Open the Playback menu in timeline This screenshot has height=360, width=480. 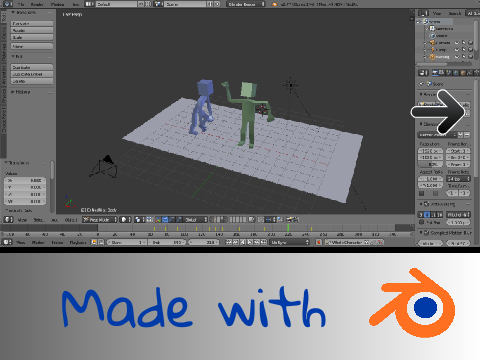click(78, 242)
